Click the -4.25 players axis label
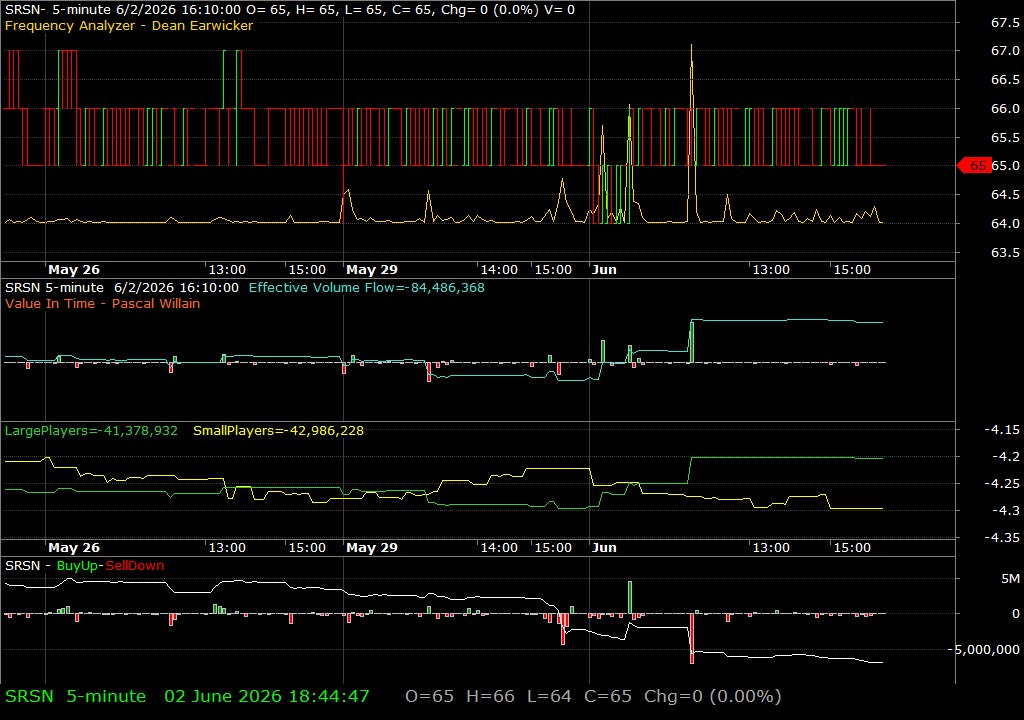This screenshot has width=1024, height=720. click(x=1002, y=483)
